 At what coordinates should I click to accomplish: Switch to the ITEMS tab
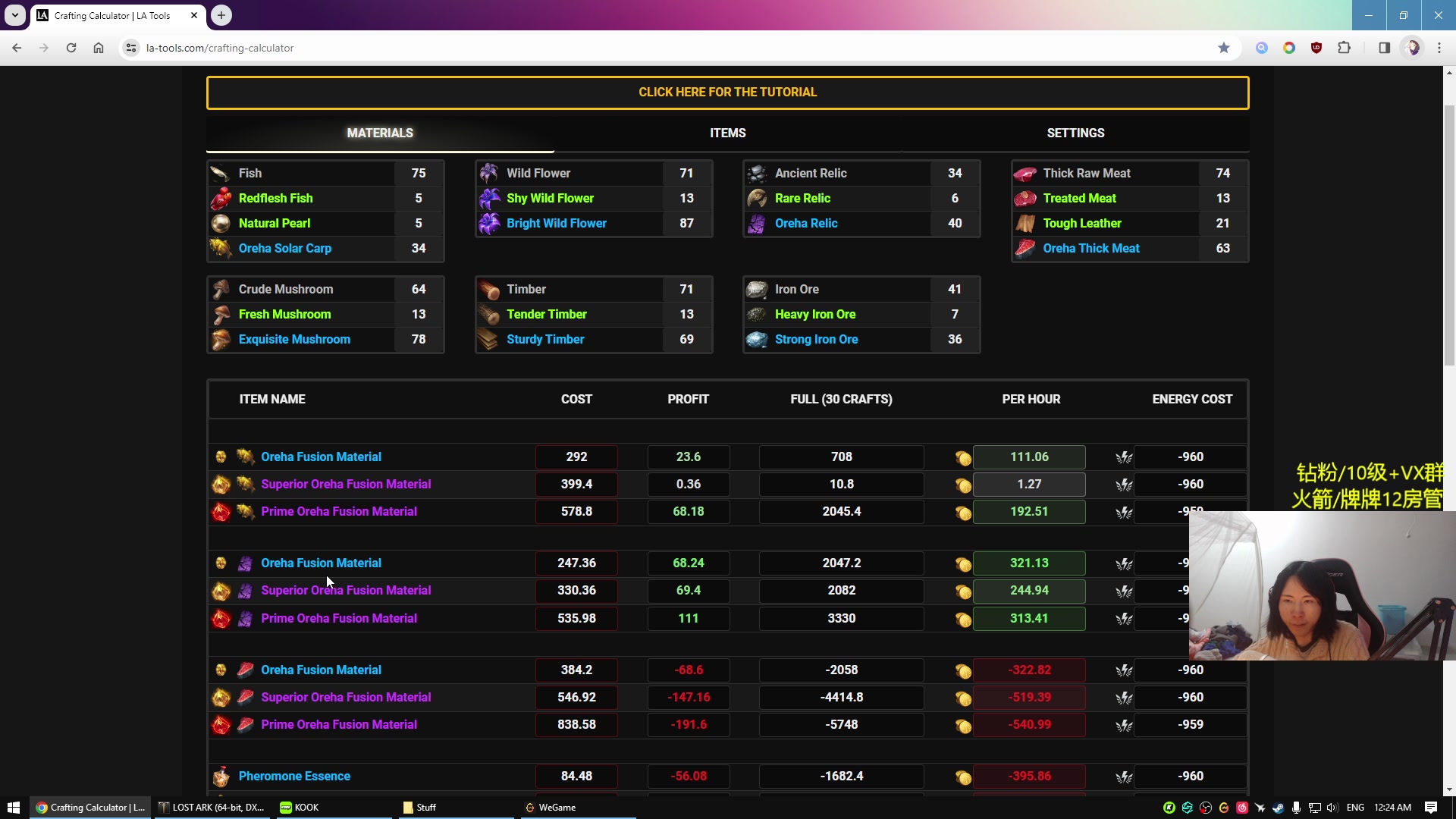coord(727,133)
